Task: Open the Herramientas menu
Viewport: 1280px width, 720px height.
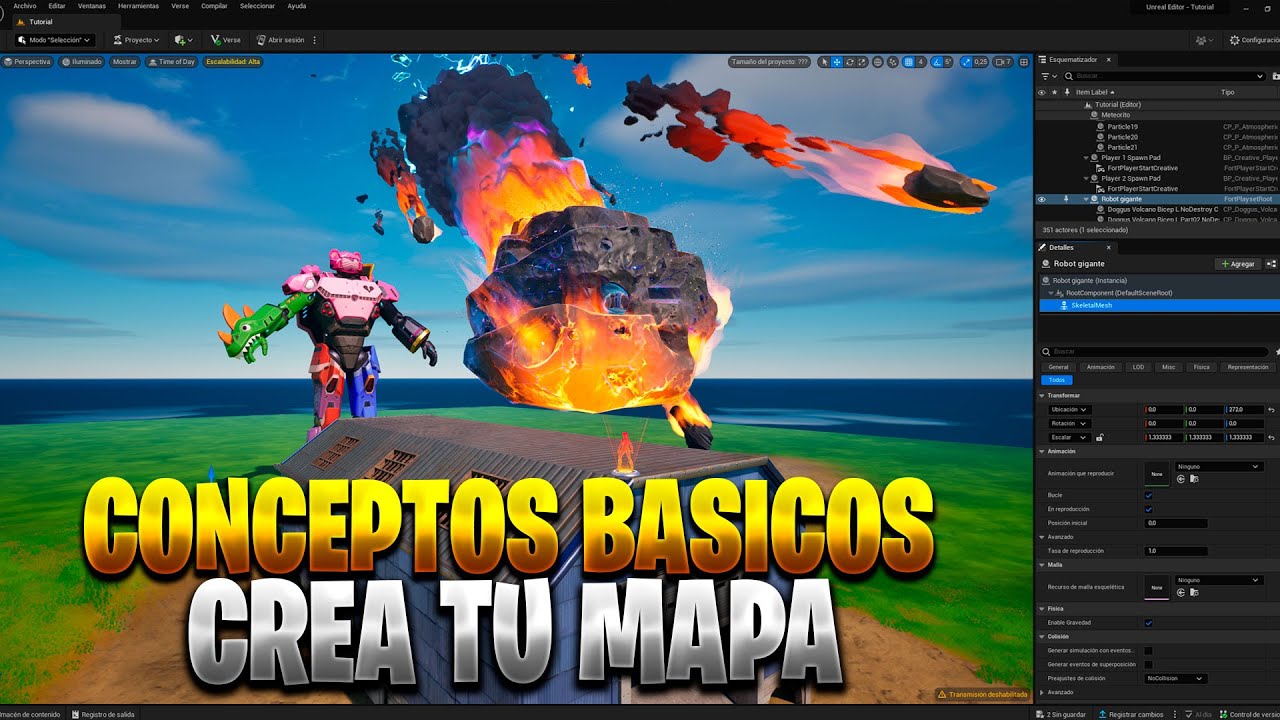Action: (138, 6)
